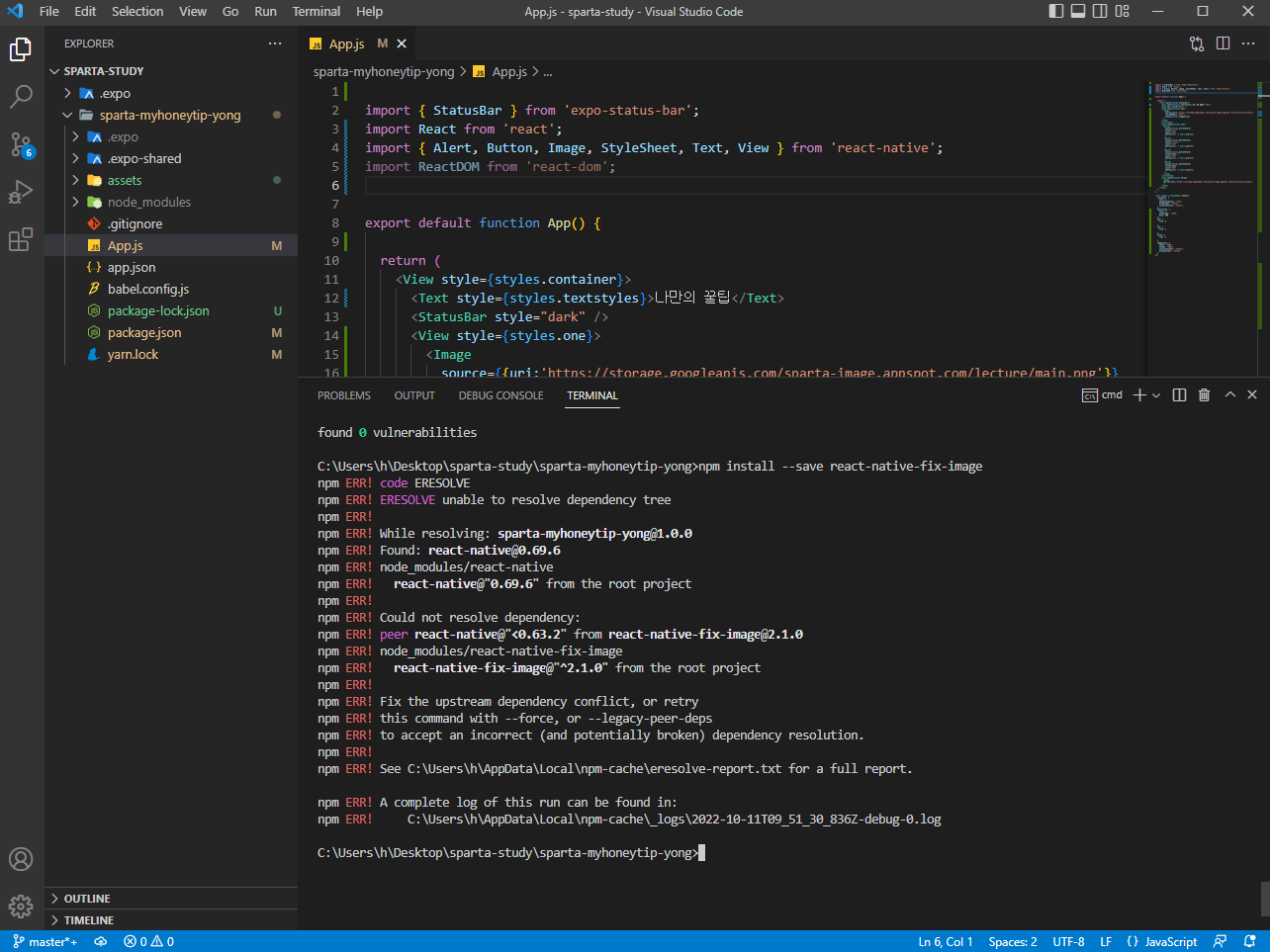The height and width of the screenshot is (952, 1270).
Task: Open the terminal launch profile dropdown arrow
Action: [x=1156, y=395]
